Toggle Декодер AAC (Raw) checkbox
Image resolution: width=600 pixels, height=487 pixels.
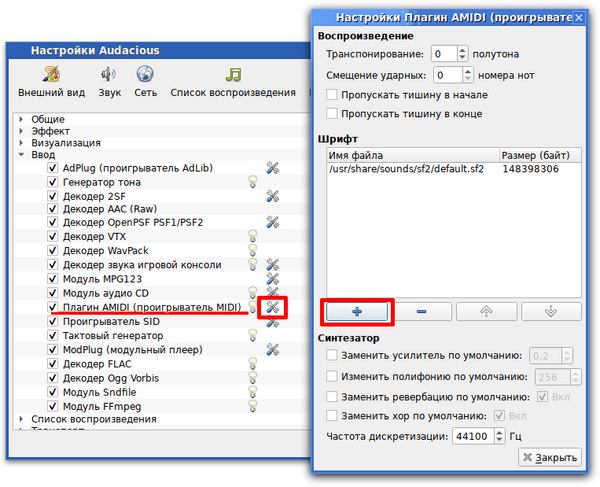coord(52,209)
